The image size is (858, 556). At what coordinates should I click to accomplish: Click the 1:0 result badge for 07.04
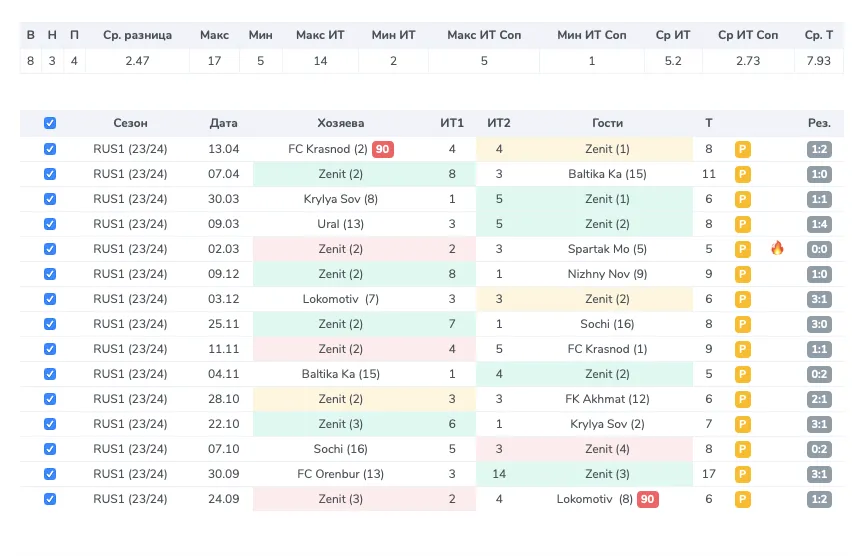pyautogui.click(x=819, y=175)
